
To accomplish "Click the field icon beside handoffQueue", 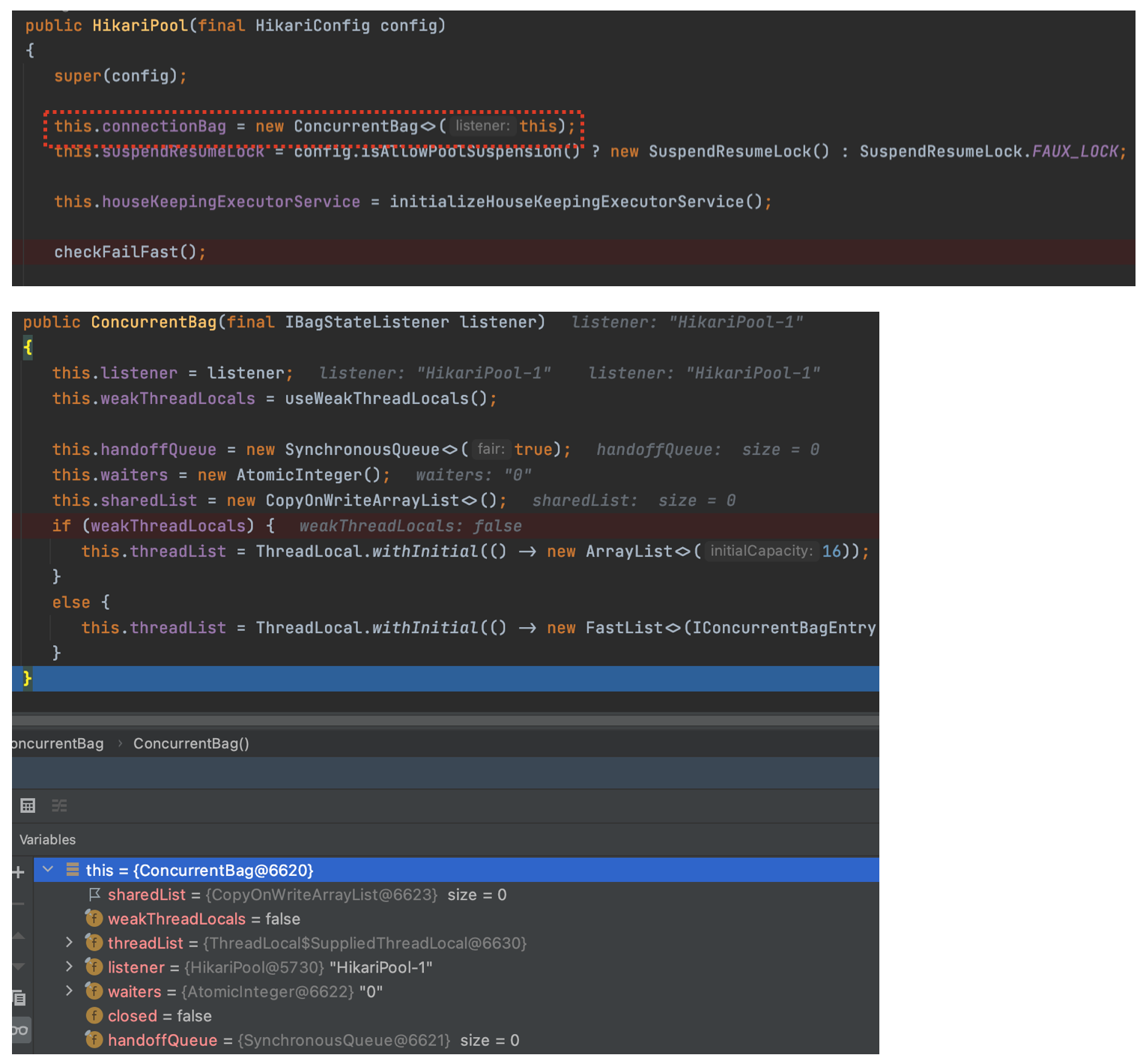I will (x=94, y=1039).
